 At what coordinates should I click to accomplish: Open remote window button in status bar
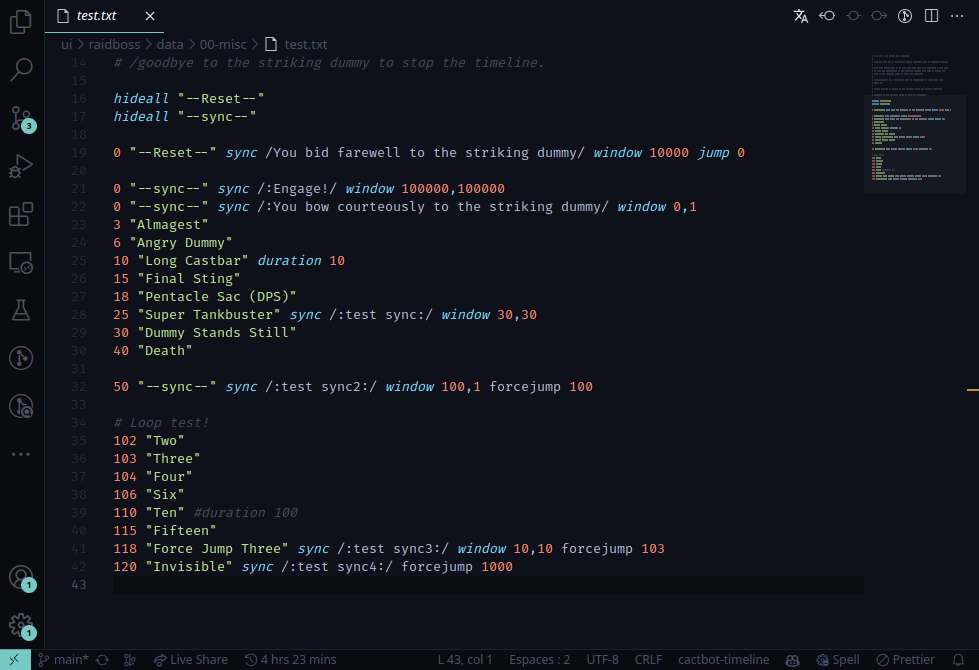[x=15, y=659]
